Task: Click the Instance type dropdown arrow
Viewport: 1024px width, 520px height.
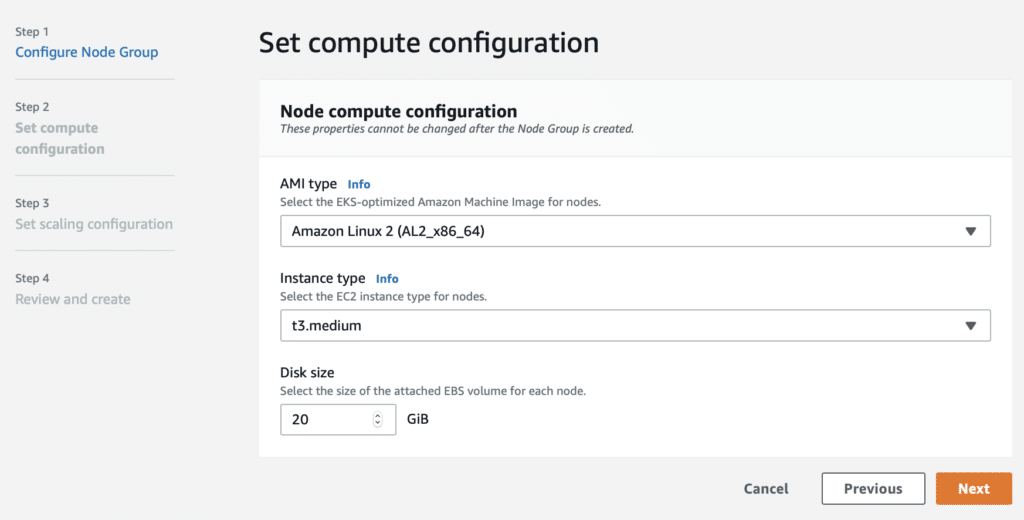Action: (x=970, y=325)
